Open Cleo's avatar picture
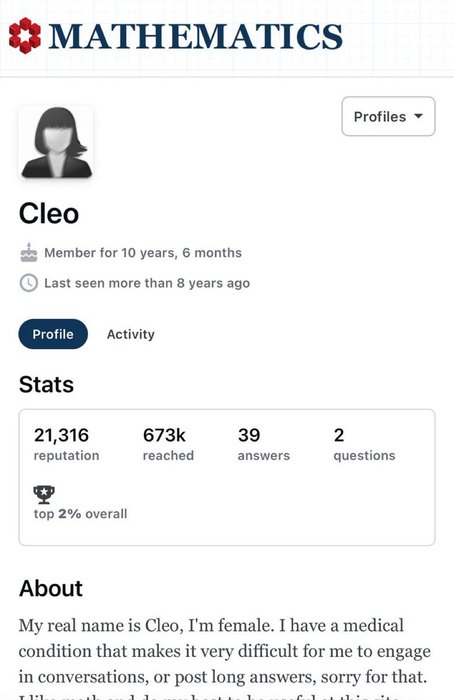454x700 pixels. click(56, 142)
